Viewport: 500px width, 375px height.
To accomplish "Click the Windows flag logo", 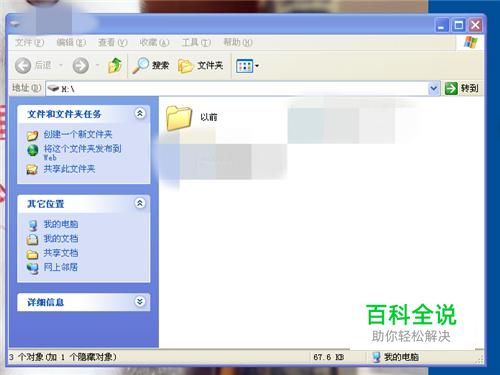I will coord(471,42).
